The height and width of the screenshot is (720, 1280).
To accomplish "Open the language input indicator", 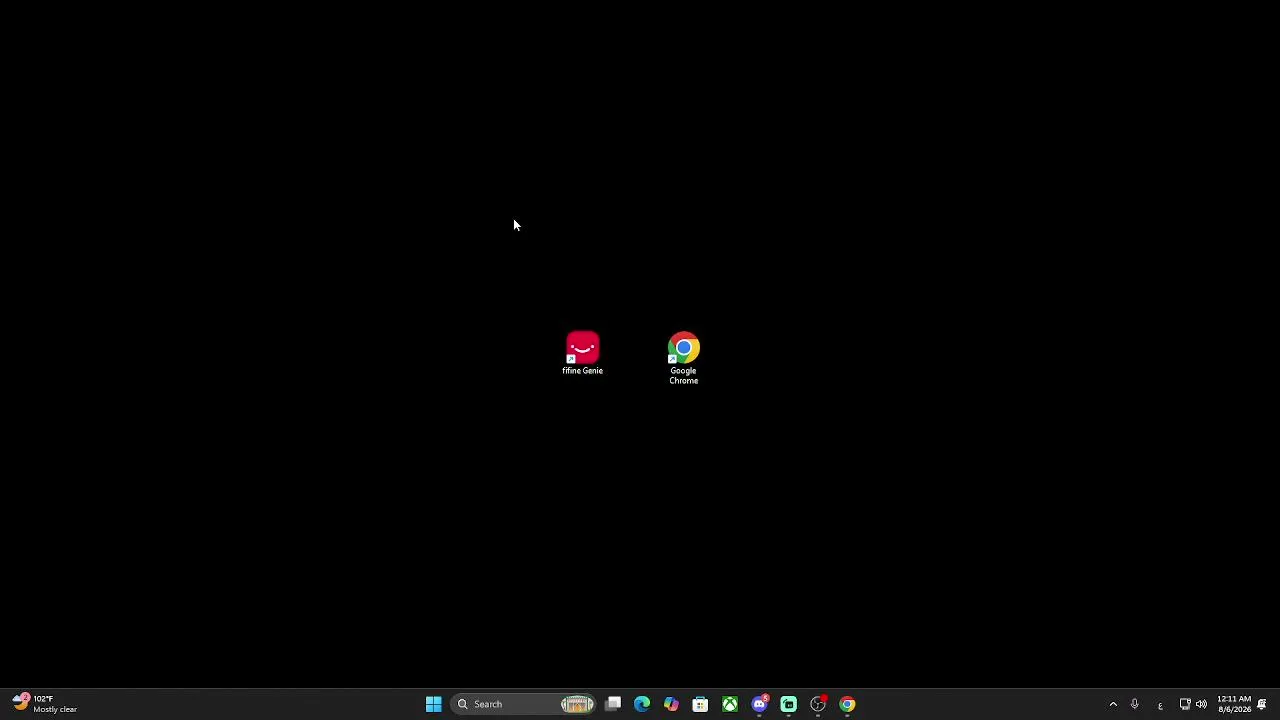I will point(1160,705).
